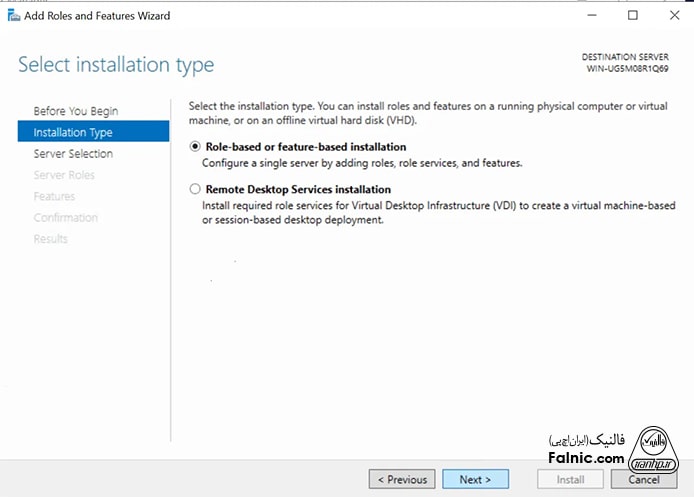
Task: Click the Install button
Action: point(570,480)
